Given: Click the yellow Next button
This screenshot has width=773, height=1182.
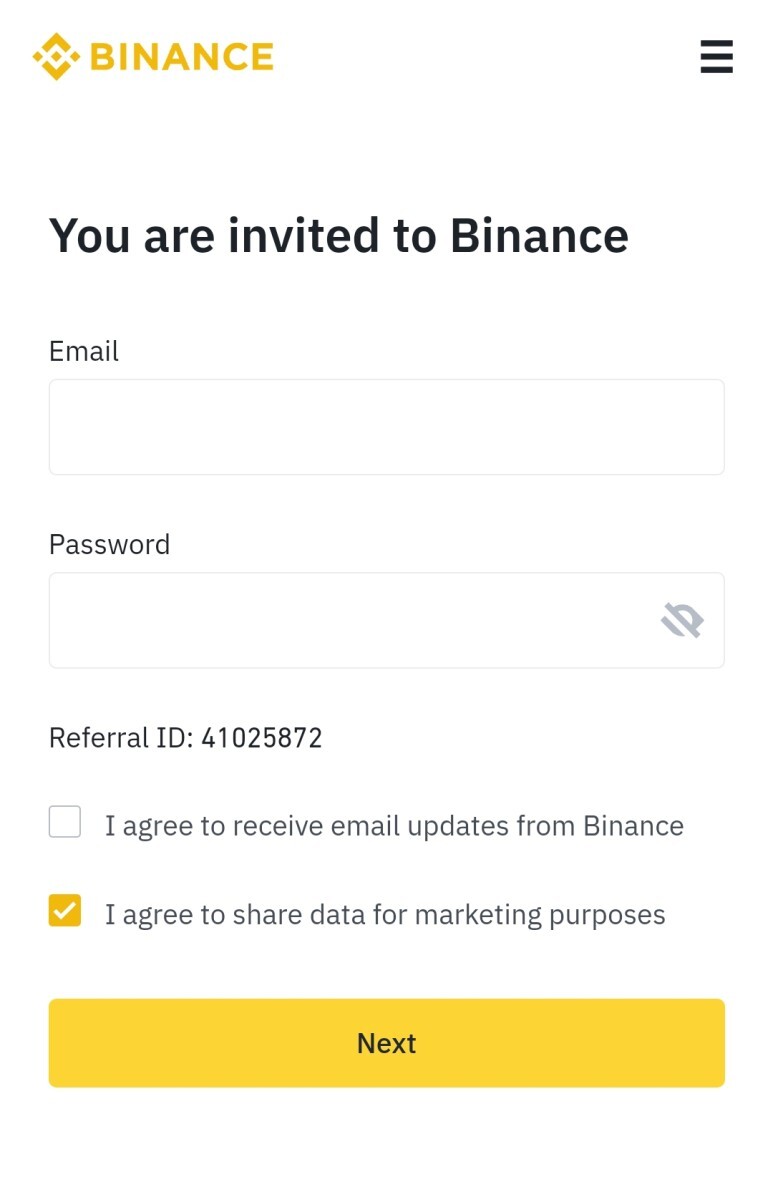Looking at the screenshot, I should [x=387, y=1043].
